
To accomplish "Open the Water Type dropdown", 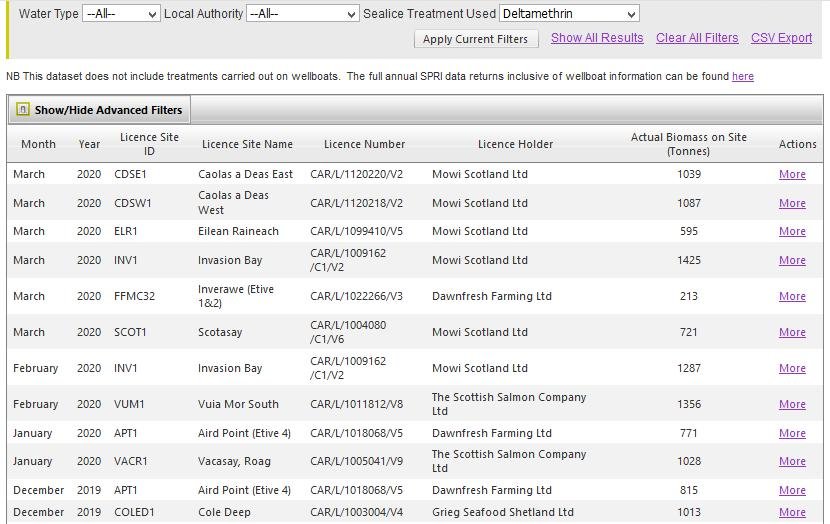I will click(x=121, y=14).
